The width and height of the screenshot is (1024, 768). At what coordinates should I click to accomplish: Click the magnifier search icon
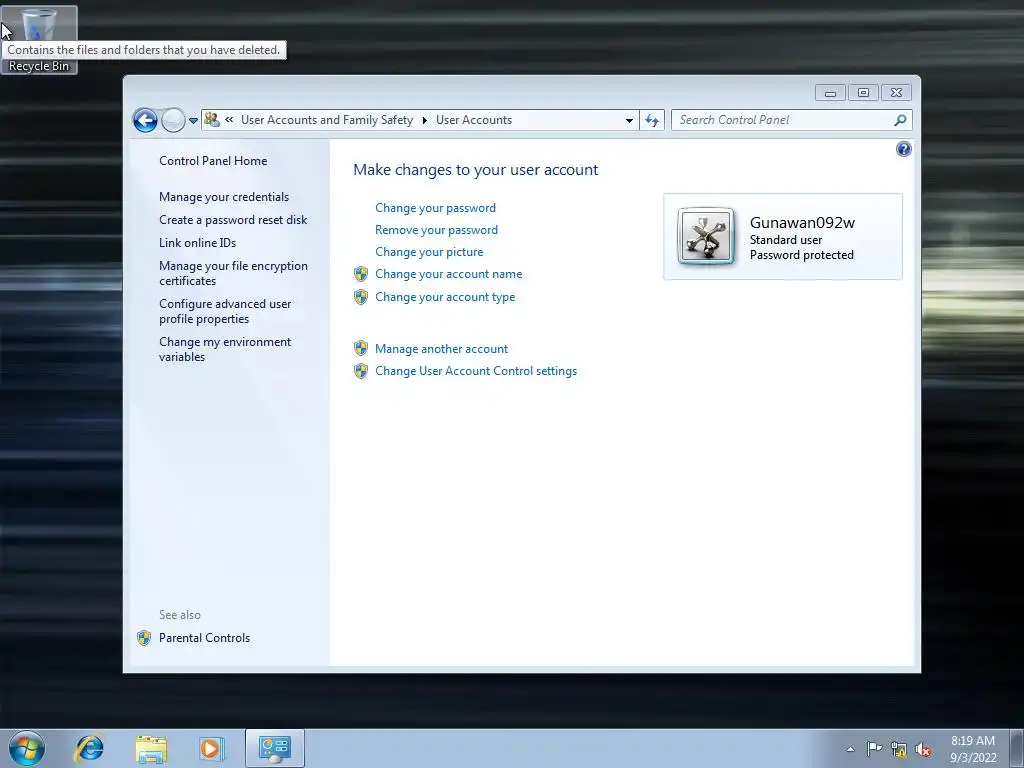(x=900, y=120)
